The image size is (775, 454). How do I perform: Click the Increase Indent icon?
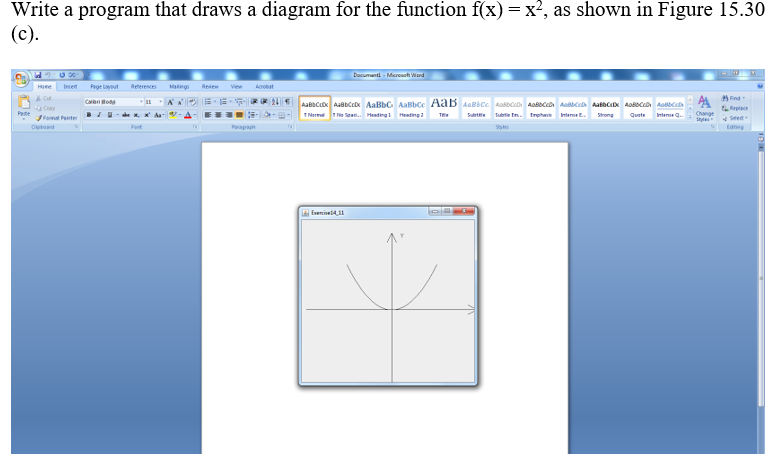pos(264,102)
